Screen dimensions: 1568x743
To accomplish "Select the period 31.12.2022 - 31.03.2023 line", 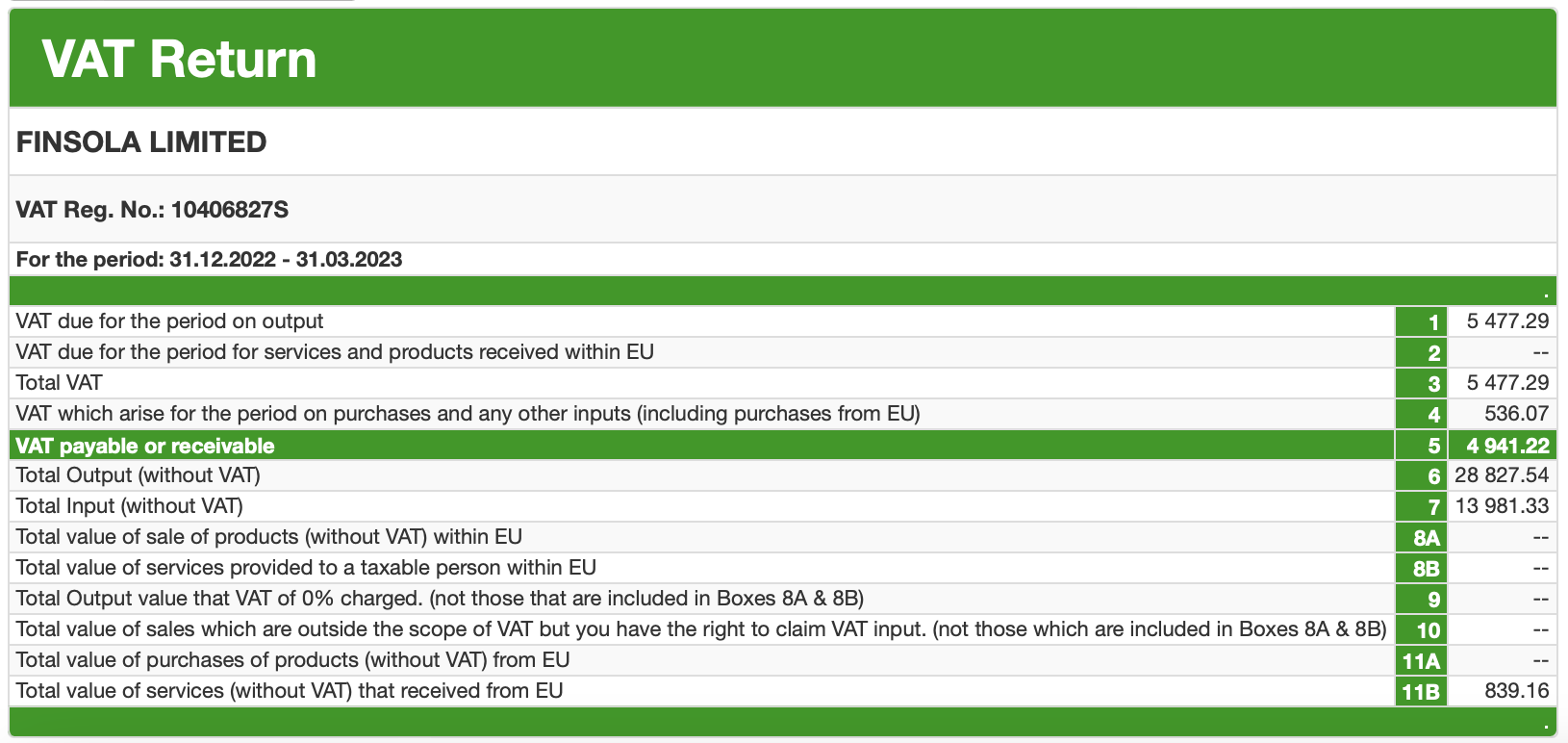I will (x=209, y=260).
